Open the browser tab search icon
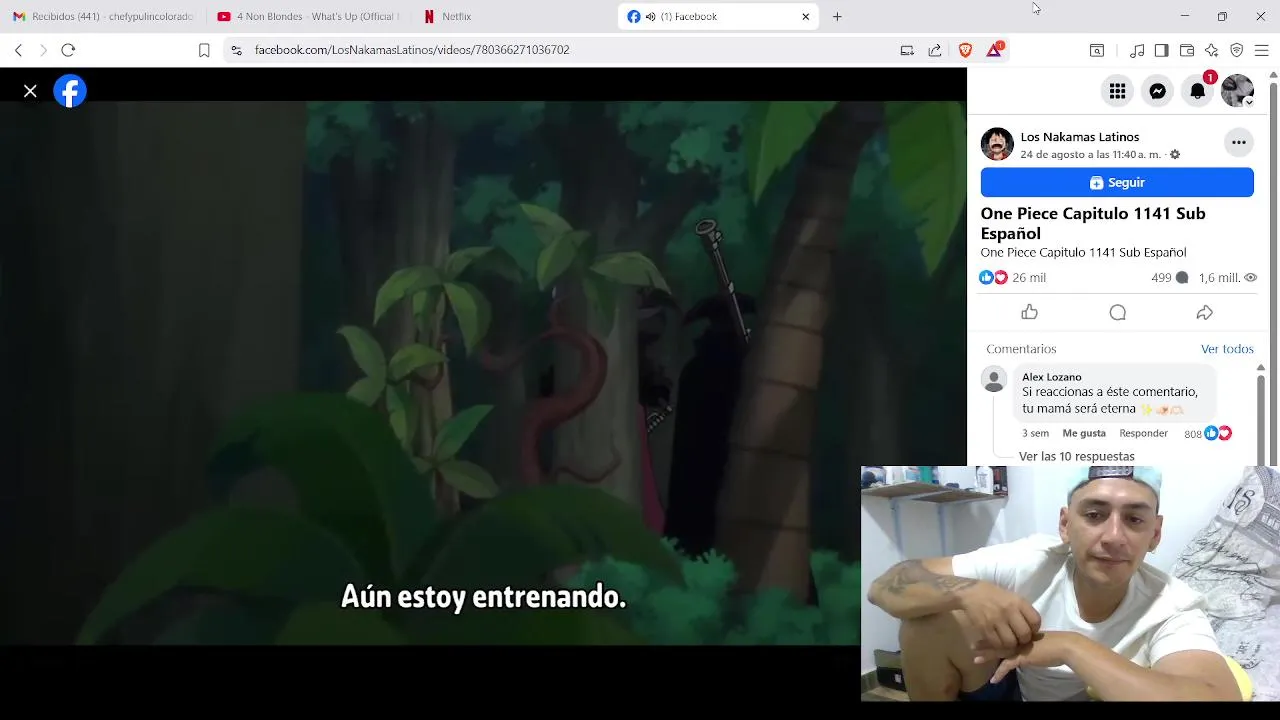 coord(1097,50)
